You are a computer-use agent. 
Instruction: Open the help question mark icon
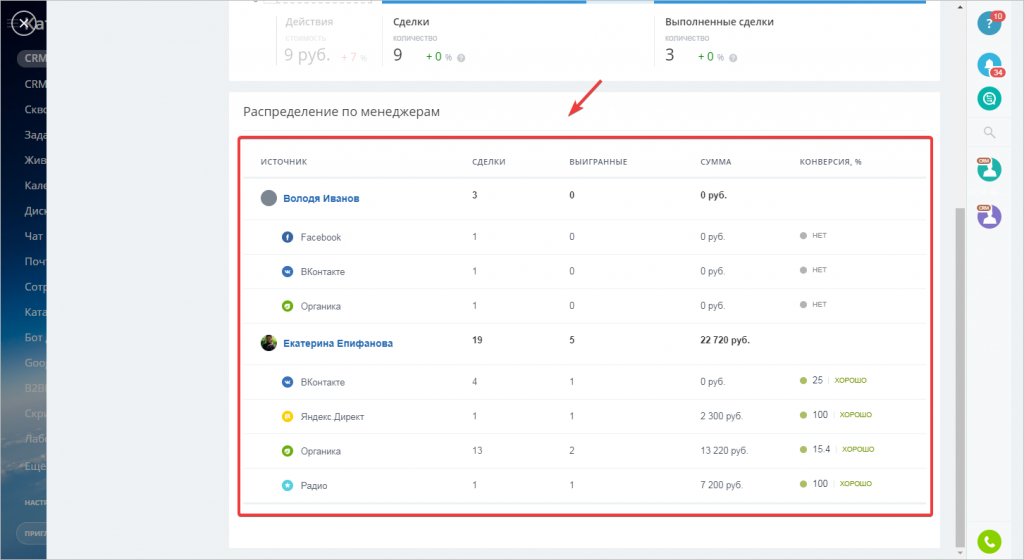pos(989,23)
